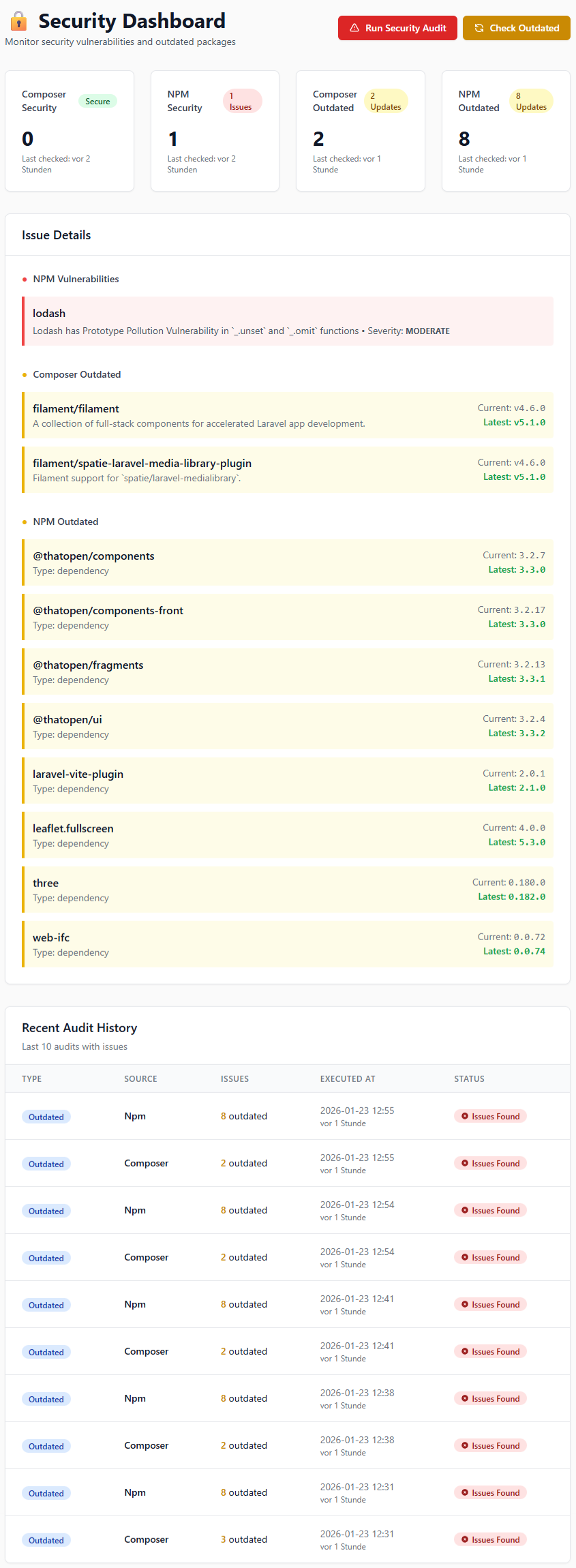
Task: Select the leaflet.fullscreen package row
Action: click(x=288, y=835)
